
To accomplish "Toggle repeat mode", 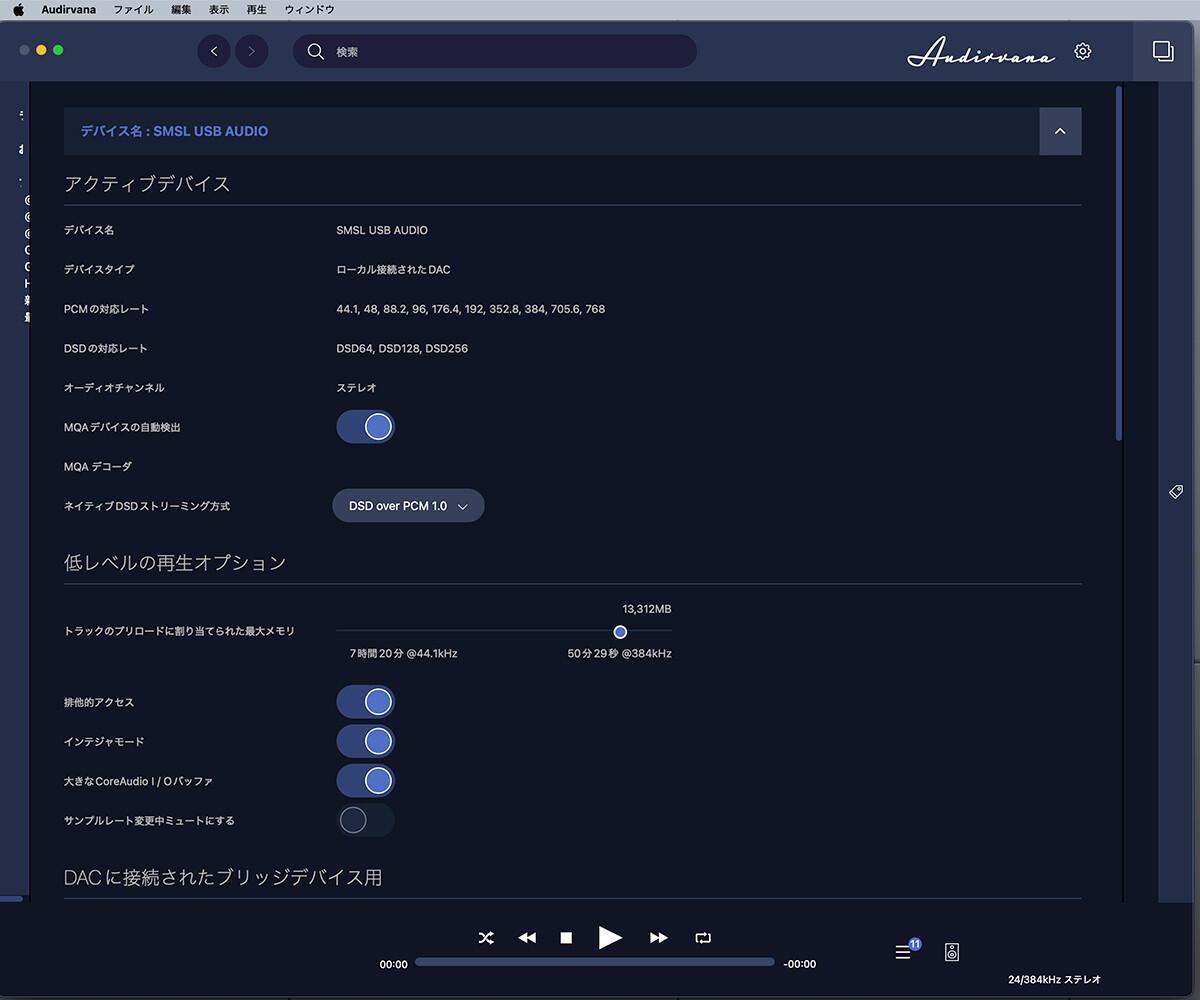I will pyautogui.click(x=703, y=938).
